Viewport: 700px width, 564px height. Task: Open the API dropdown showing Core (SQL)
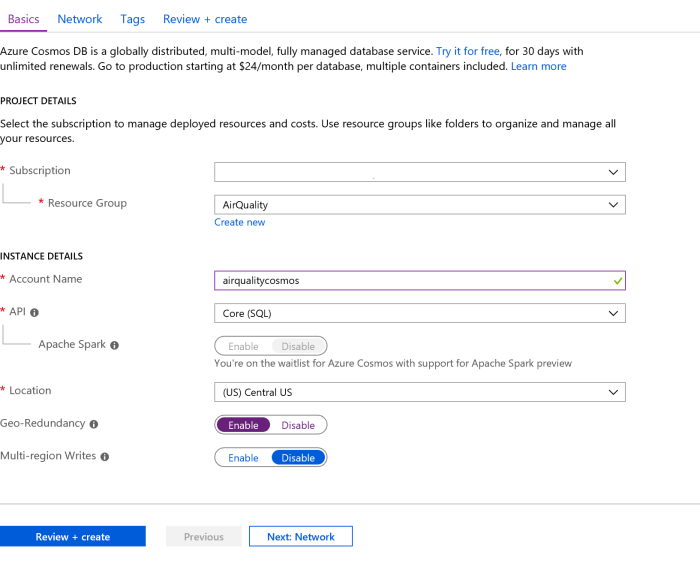pyautogui.click(x=420, y=313)
